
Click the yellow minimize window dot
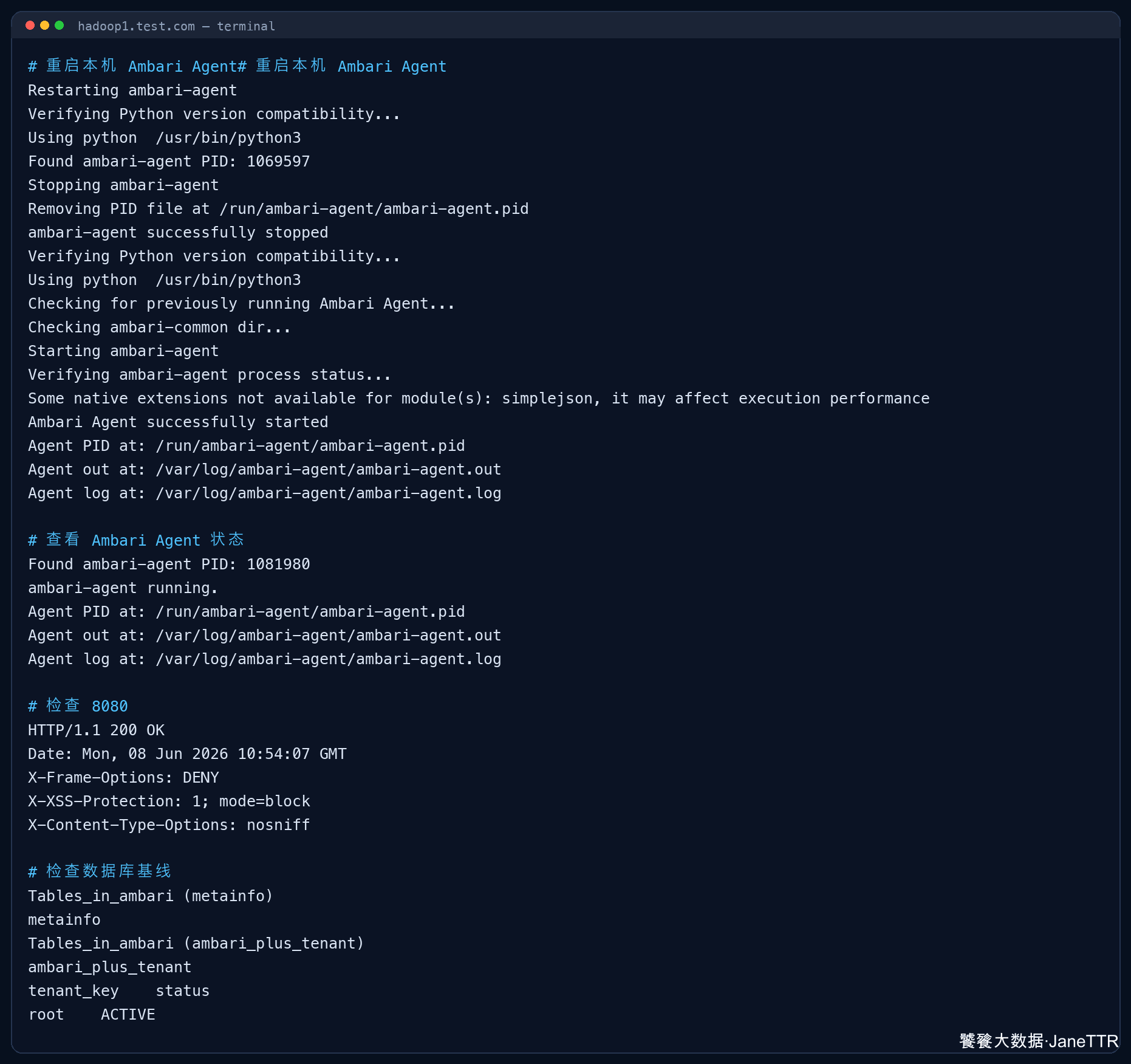coord(44,26)
